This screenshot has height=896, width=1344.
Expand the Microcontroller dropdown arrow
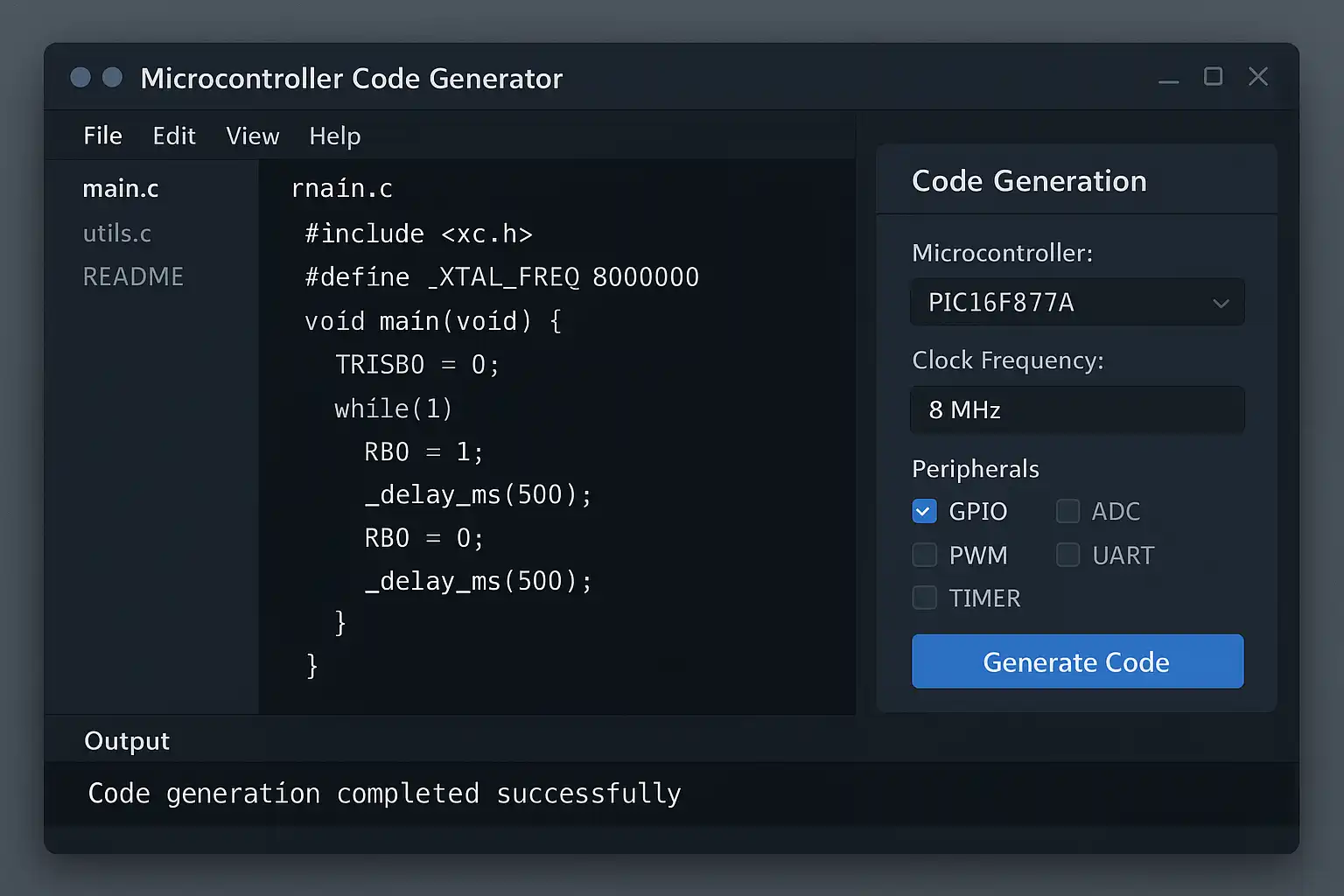pos(1221,303)
